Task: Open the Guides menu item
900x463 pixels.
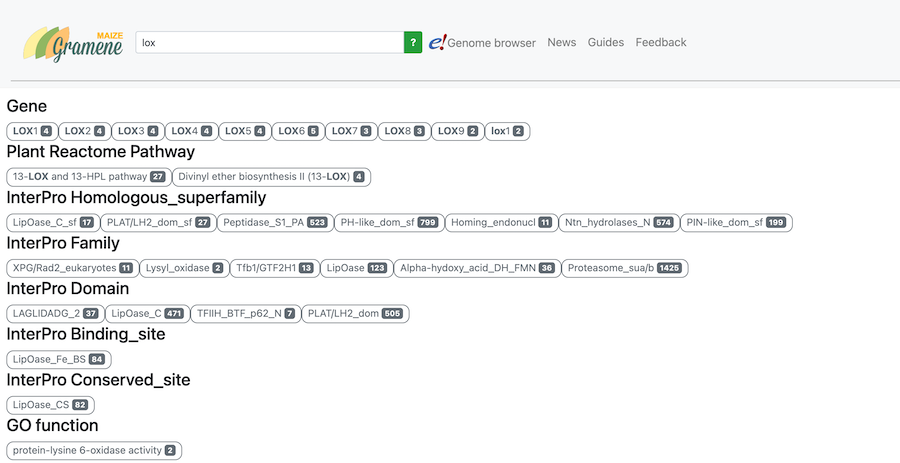Action: [606, 43]
